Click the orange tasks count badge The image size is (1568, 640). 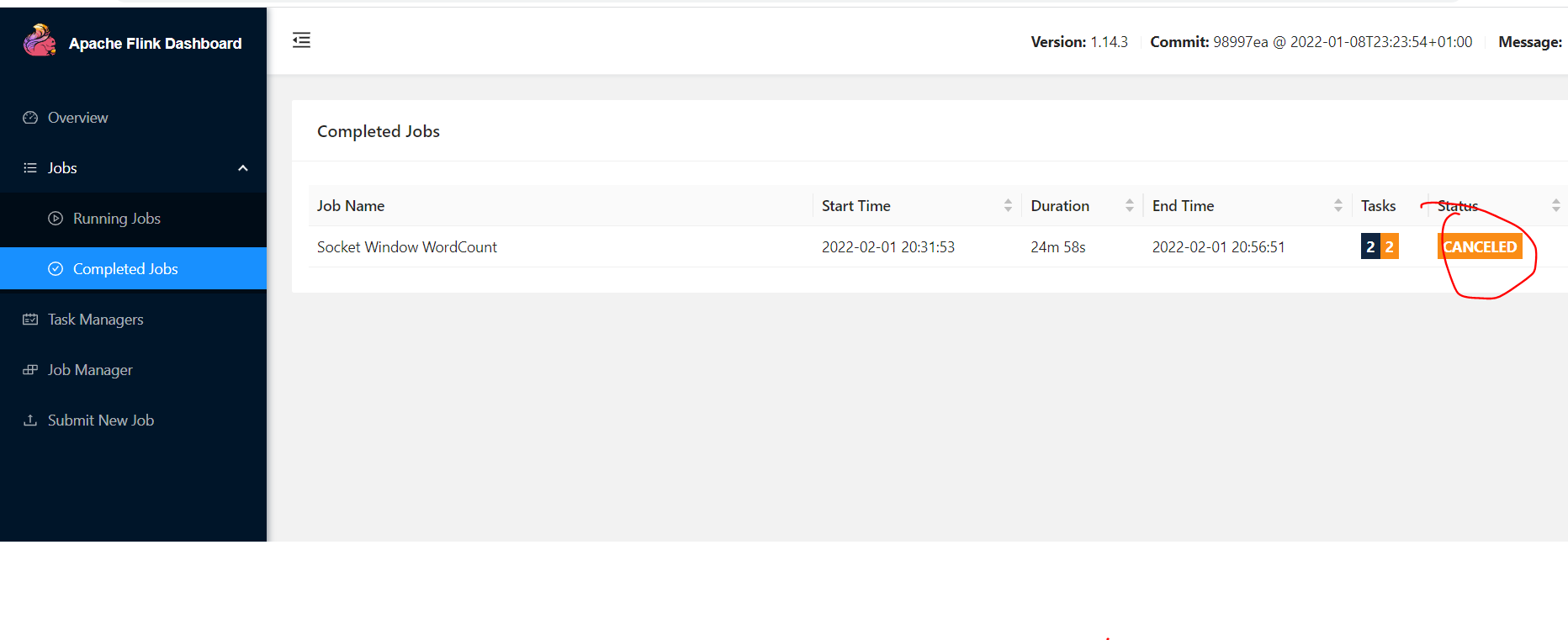click(1390, 247)
